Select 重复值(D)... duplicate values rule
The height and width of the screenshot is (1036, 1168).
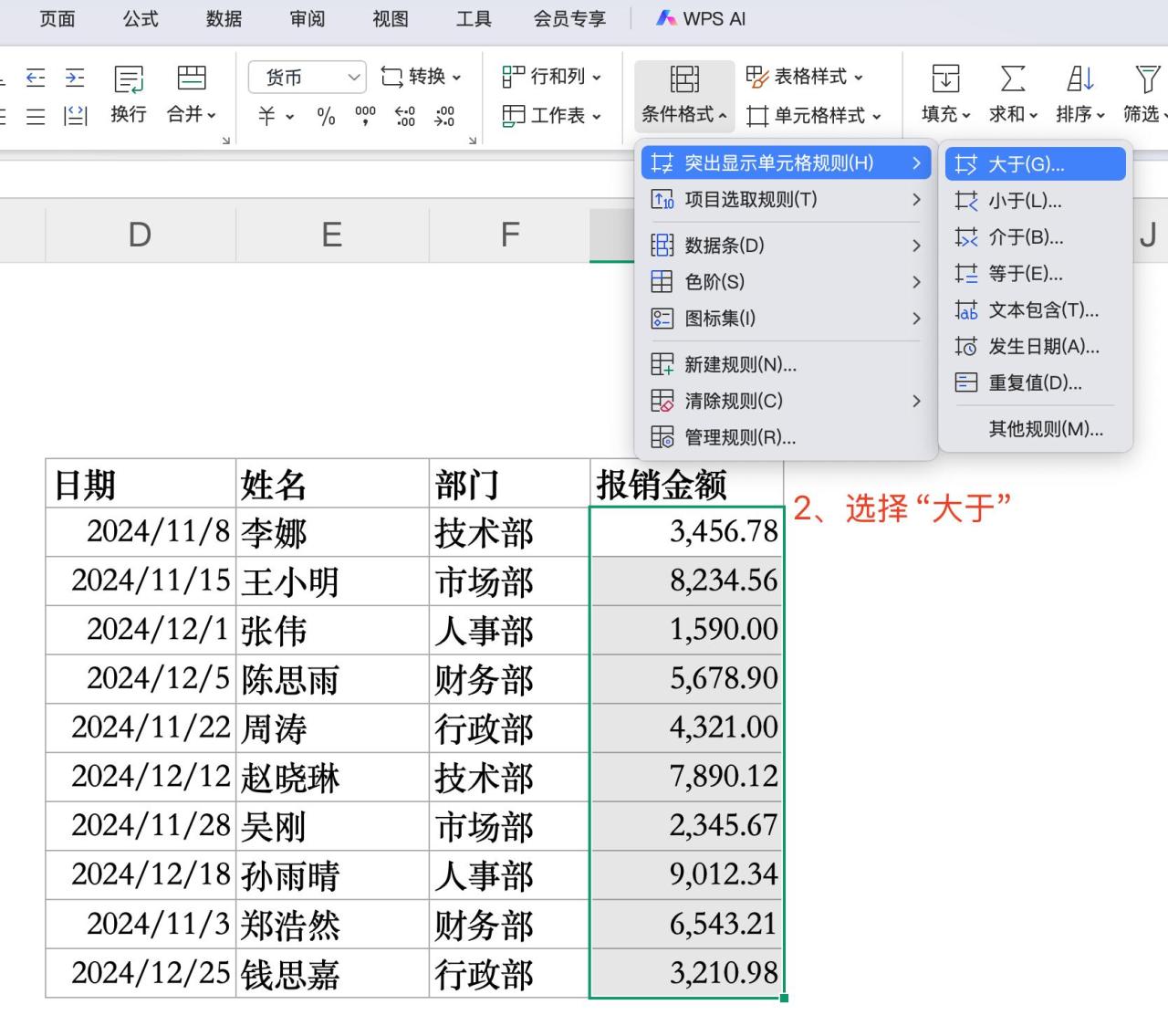point(1035,383)
